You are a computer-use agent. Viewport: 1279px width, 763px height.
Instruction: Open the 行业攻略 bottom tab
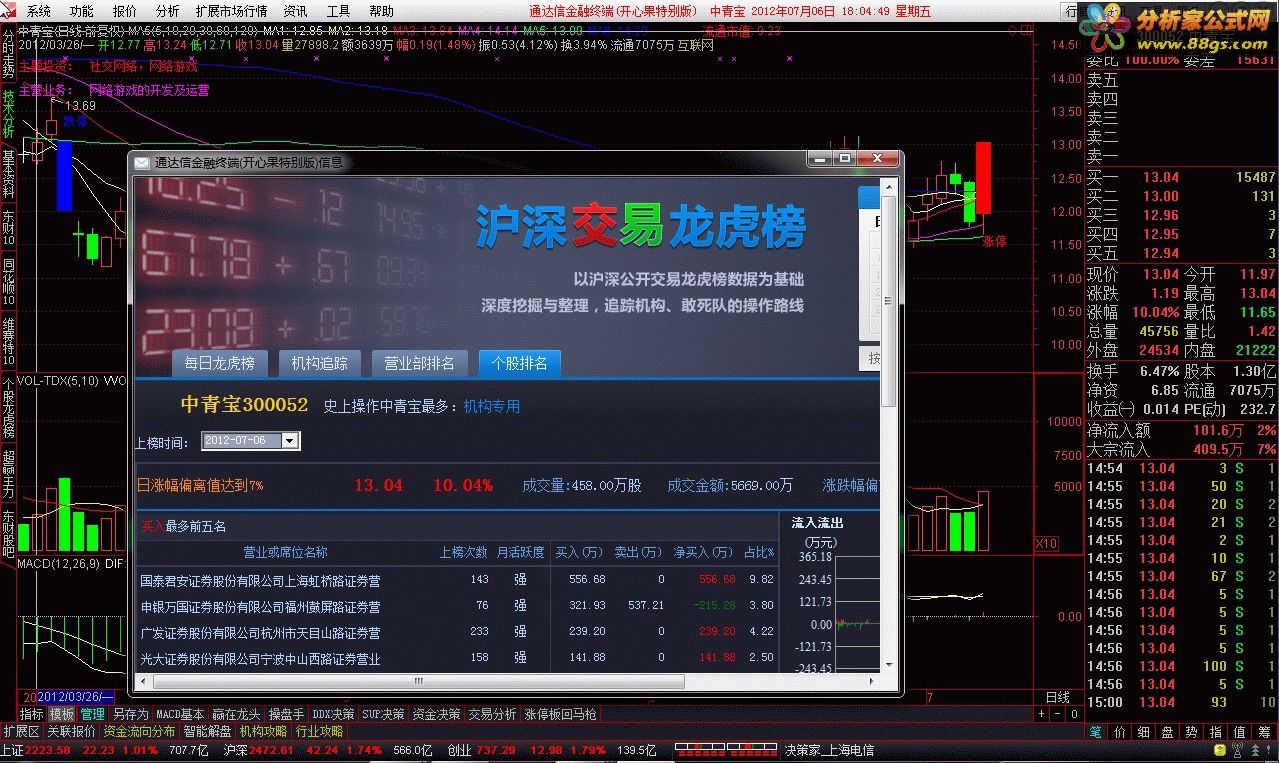tap(320, 731)
